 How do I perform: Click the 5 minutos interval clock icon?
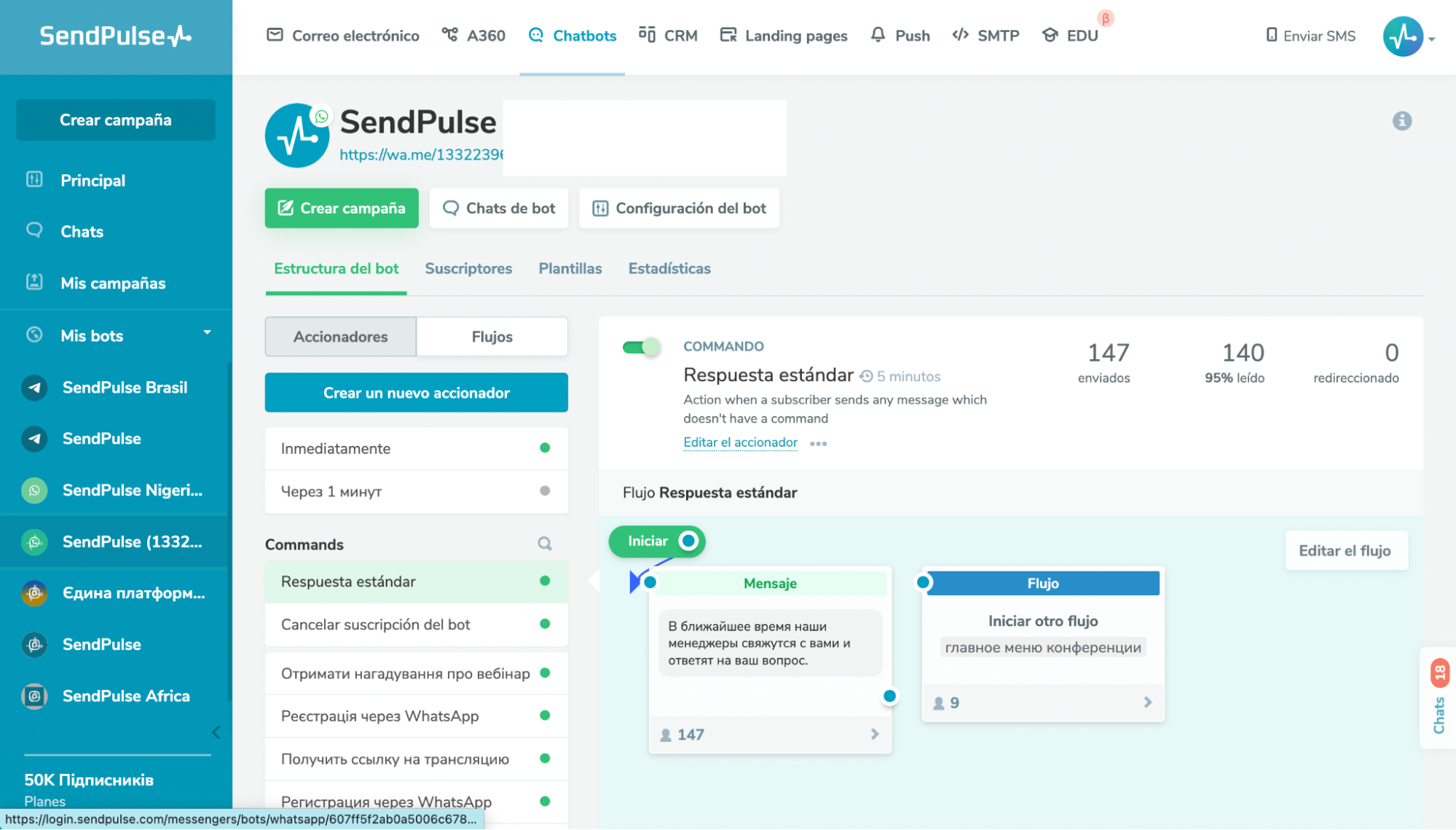[x=866, y=377]
